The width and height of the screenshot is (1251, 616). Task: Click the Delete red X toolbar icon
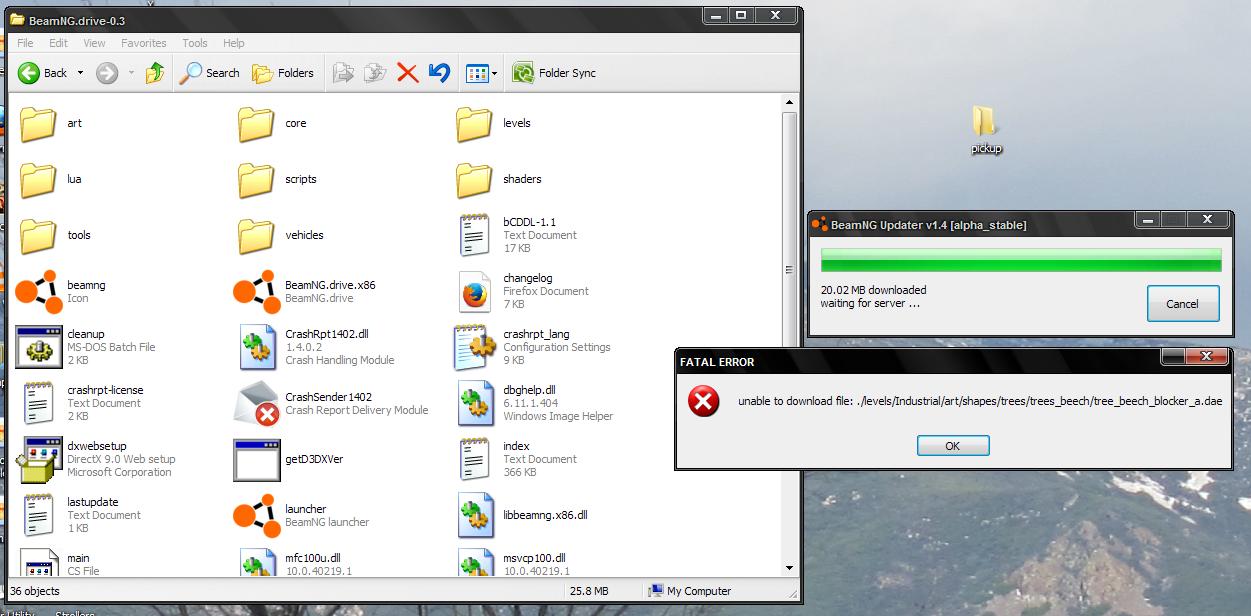[x=407, y=73]
